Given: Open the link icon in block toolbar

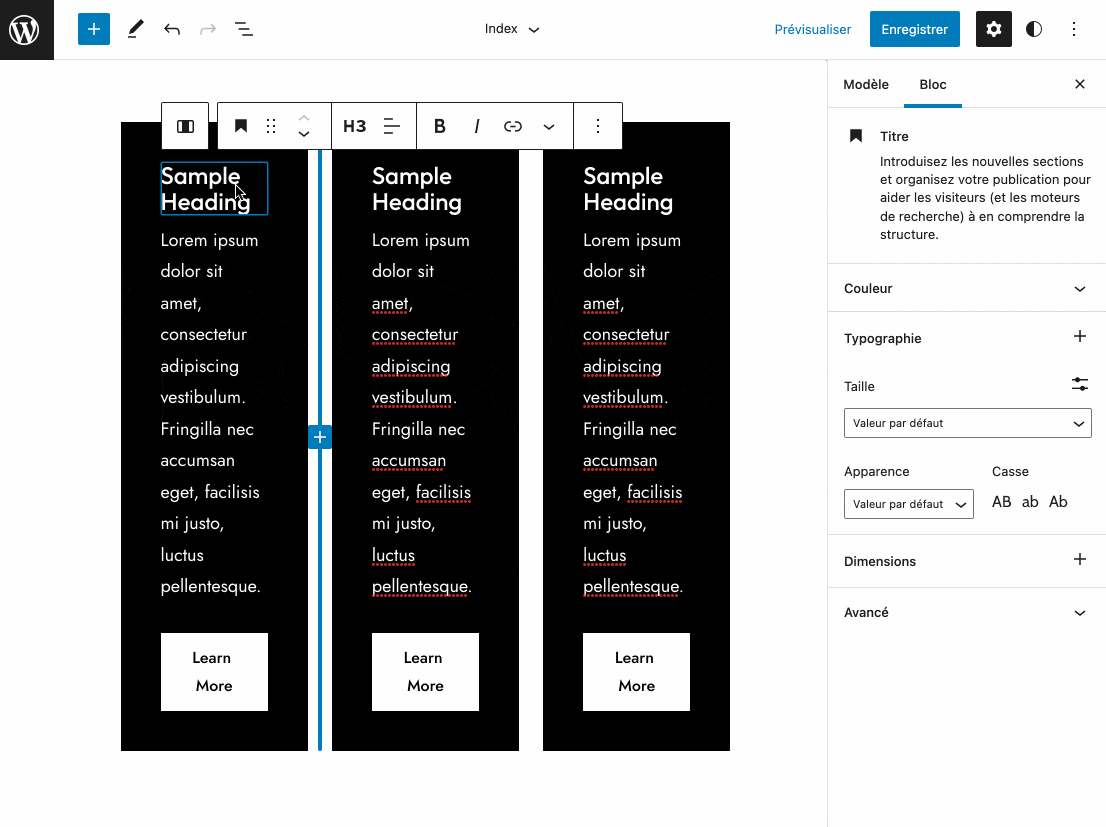Looking at the screenshot, I should coord(512,126).
